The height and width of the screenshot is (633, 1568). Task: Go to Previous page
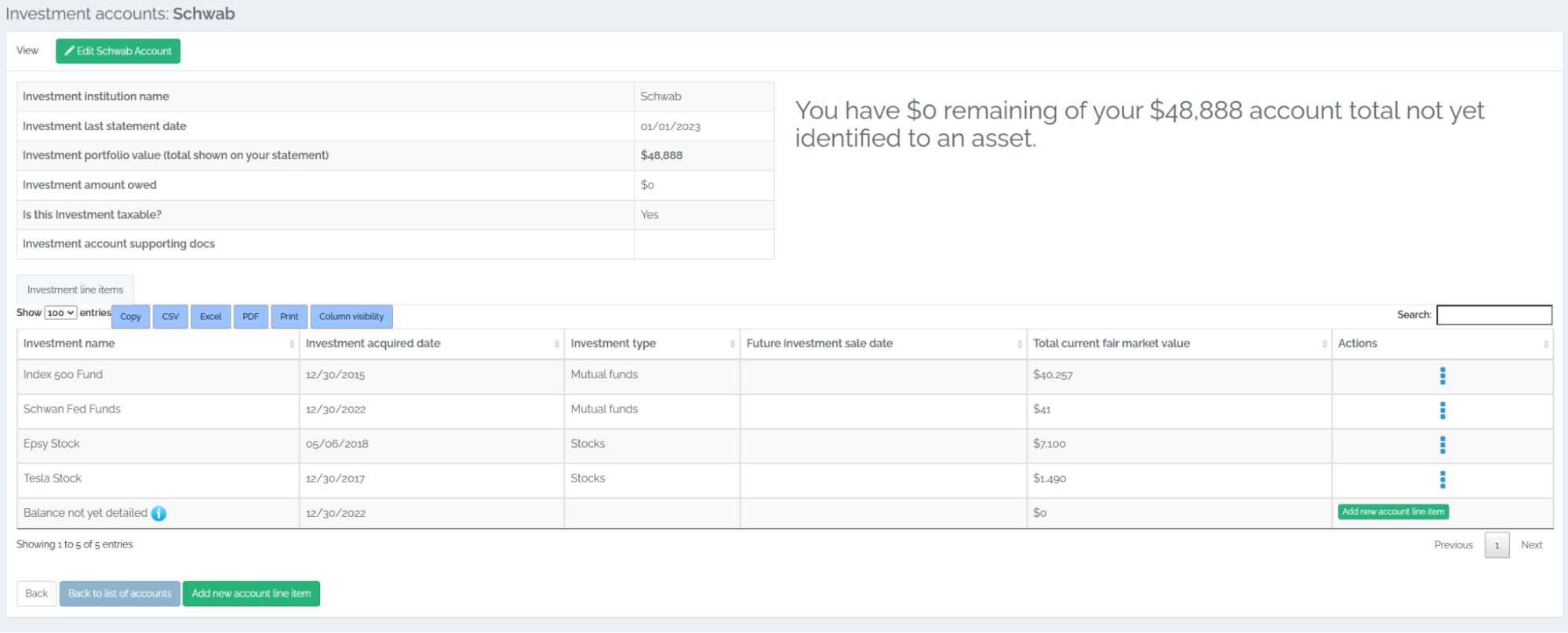coord(1453,545)
